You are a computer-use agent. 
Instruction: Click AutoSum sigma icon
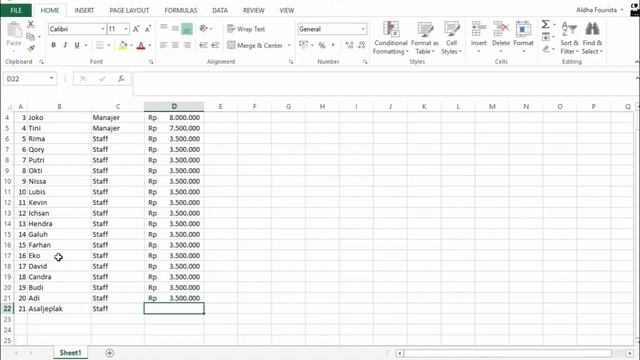tap(546, 24)
